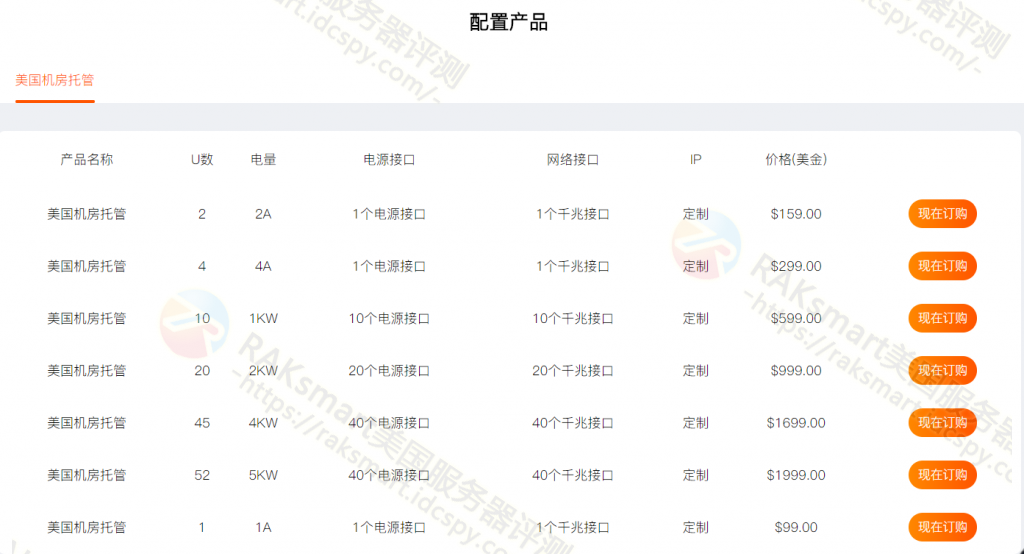
Task: Click 定制 in the $599.00 row
Action: pyautogui.click(x=696, y=318)
